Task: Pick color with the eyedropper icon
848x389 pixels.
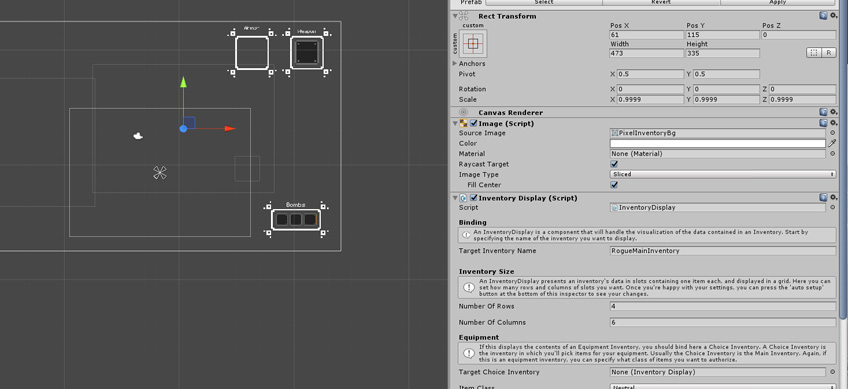Action: (x=832, y=143)
